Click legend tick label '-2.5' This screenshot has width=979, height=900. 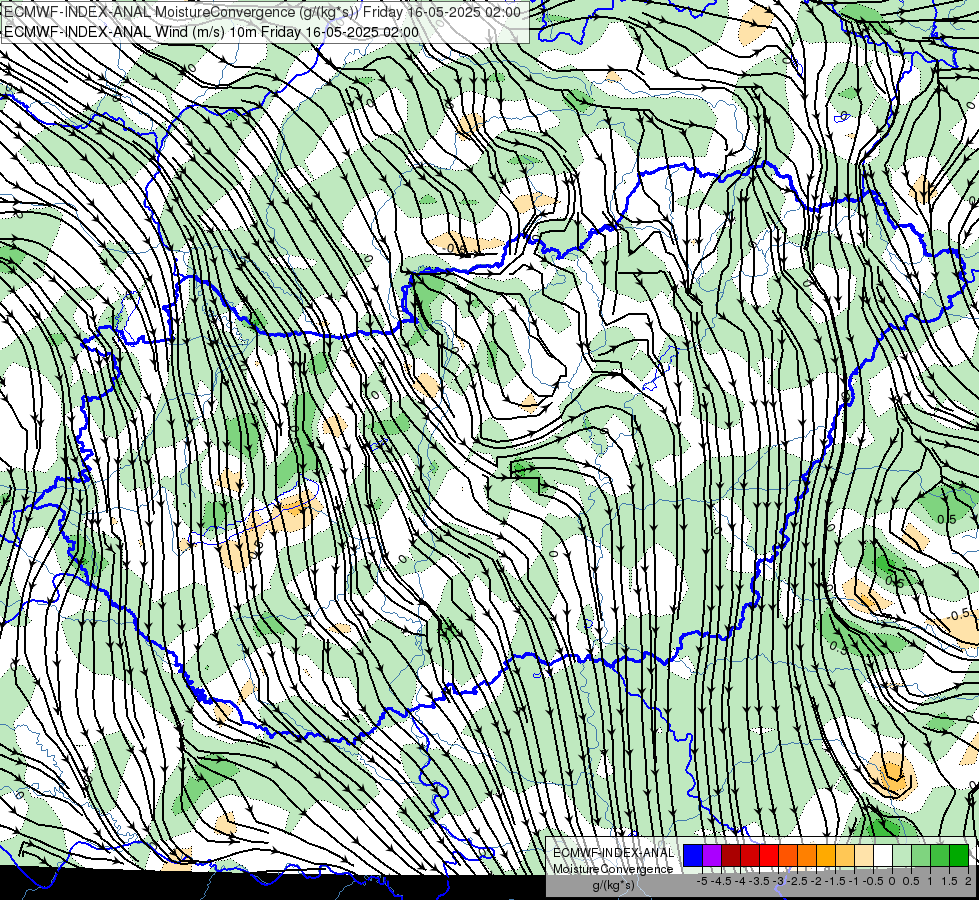click(798, 881)
